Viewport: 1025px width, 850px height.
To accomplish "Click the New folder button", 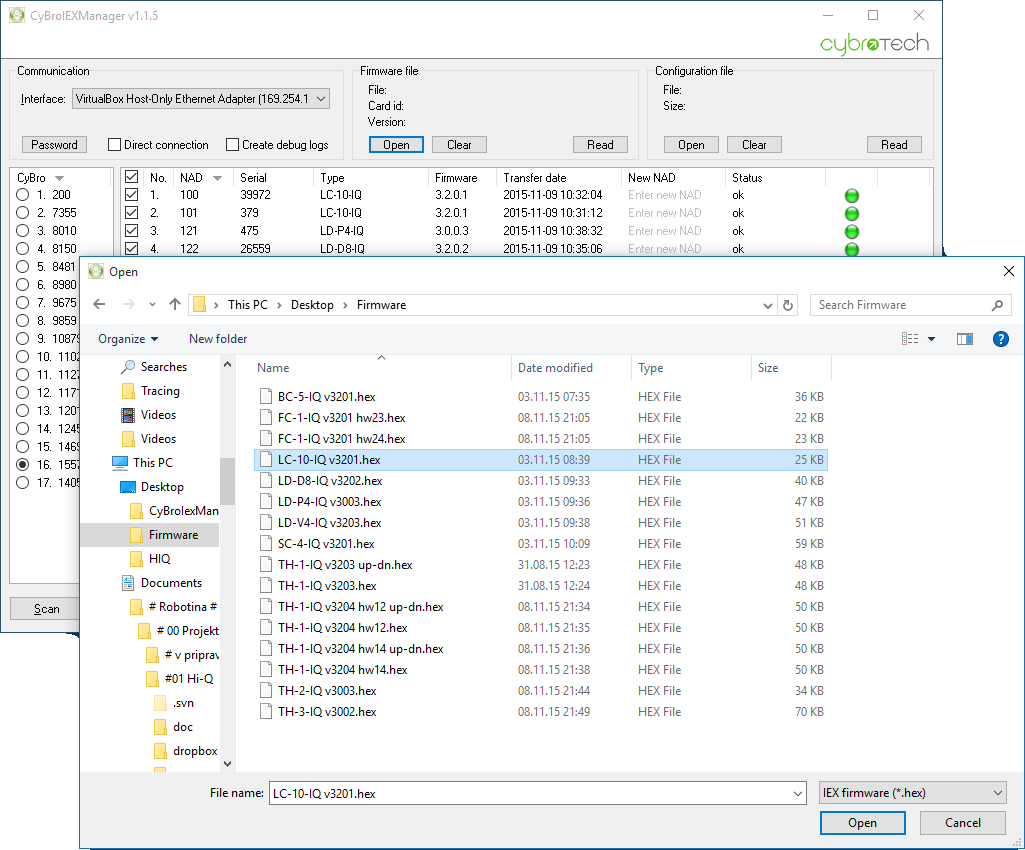I will pos(218,339).
